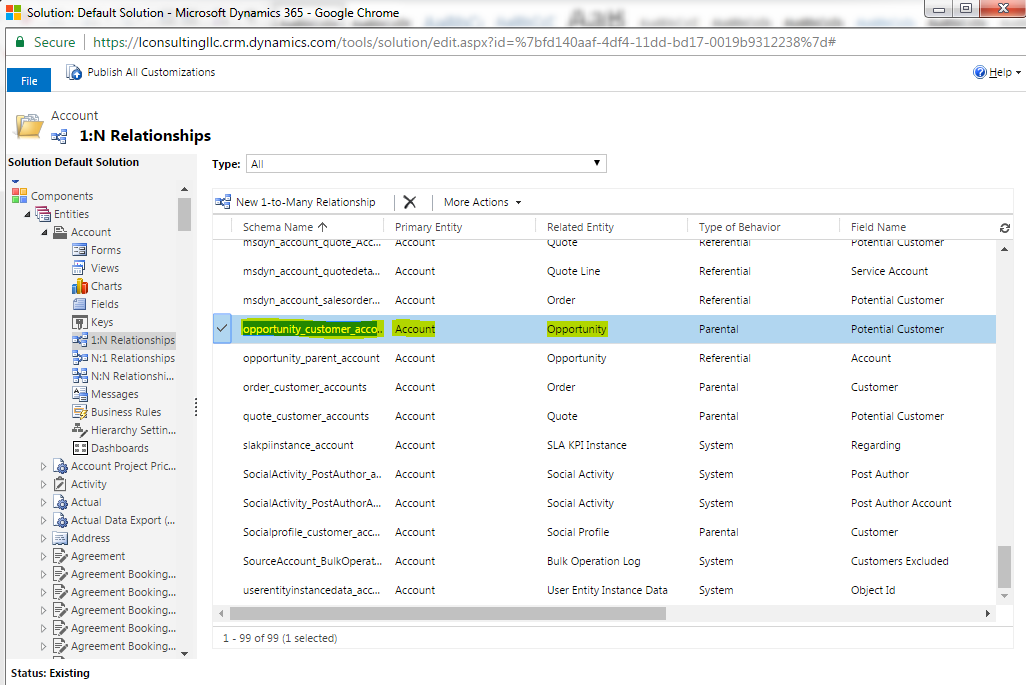Select Keys under the Account entity
The width and height of the screenshot is (1026, 685).
tap(102, 321)
